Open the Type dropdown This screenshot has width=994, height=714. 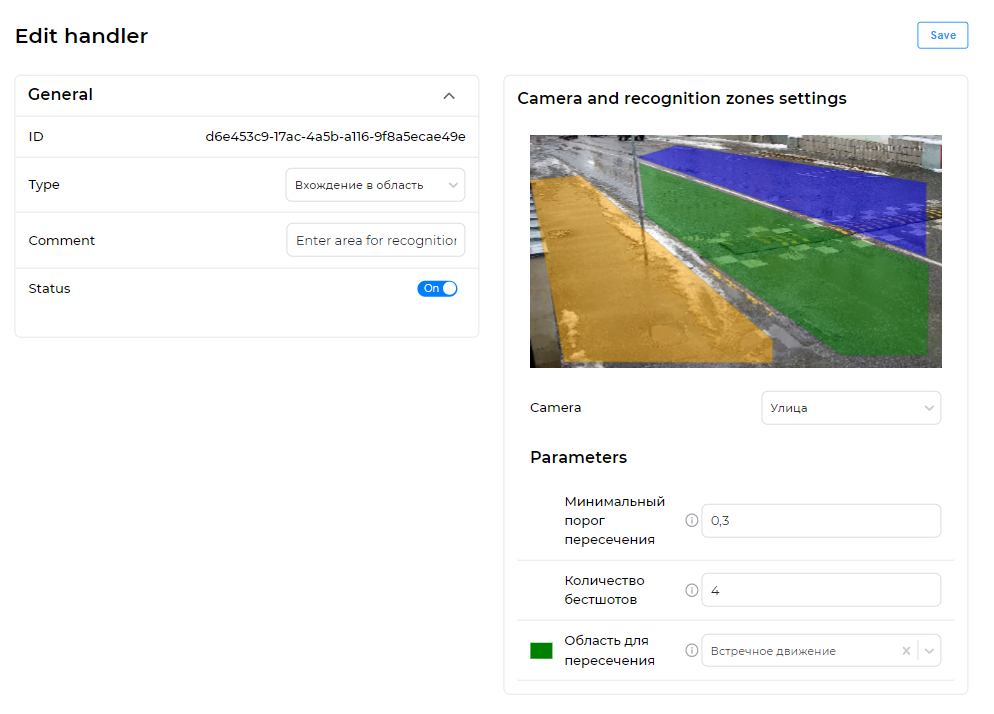pos(375,185)
